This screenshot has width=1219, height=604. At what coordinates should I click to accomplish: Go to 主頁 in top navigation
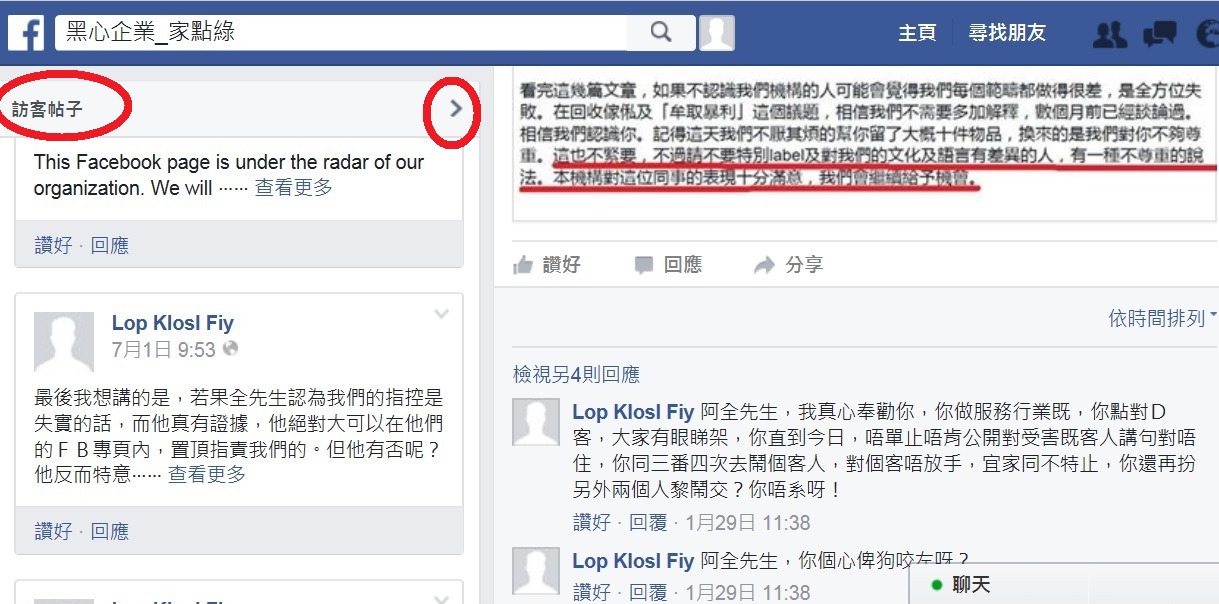[x=917, y=33]
